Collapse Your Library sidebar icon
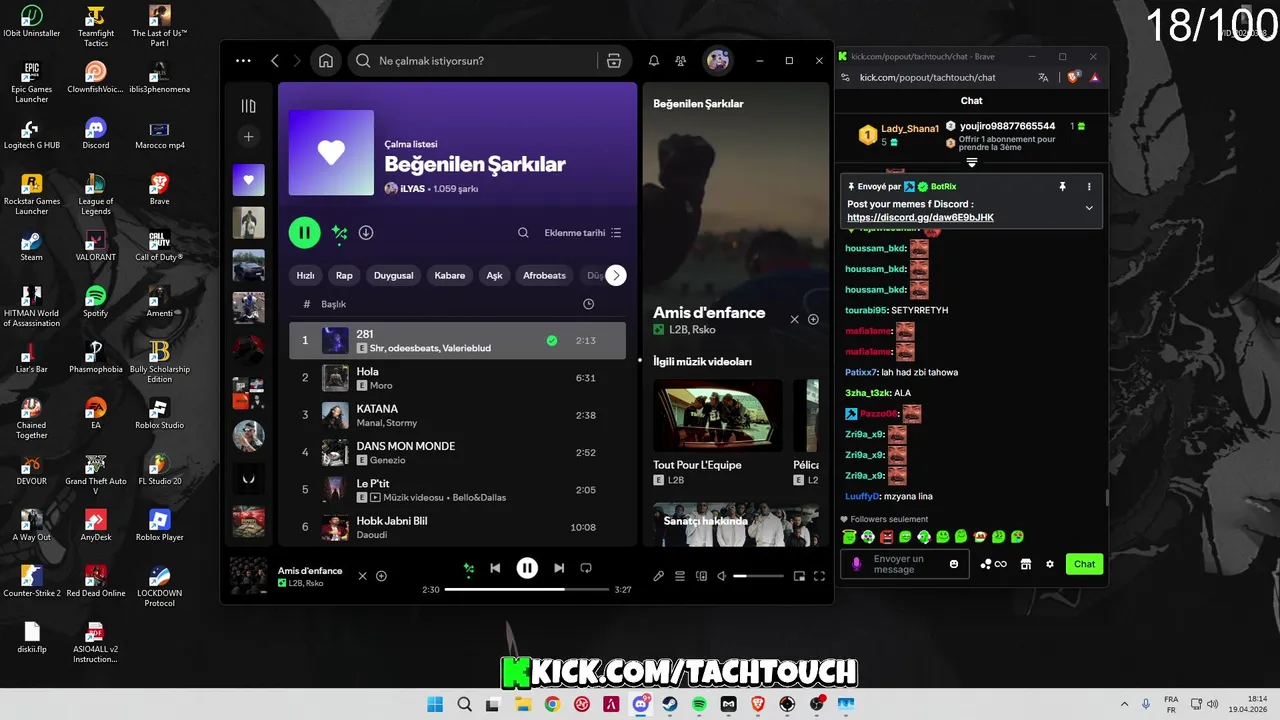This screenshot has height=720, width=1280. pyautogui.click(x=249, y=106)
